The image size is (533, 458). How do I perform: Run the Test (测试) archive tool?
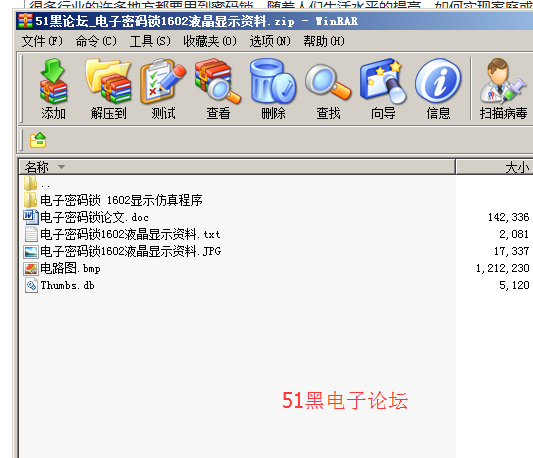coord(163,81)
